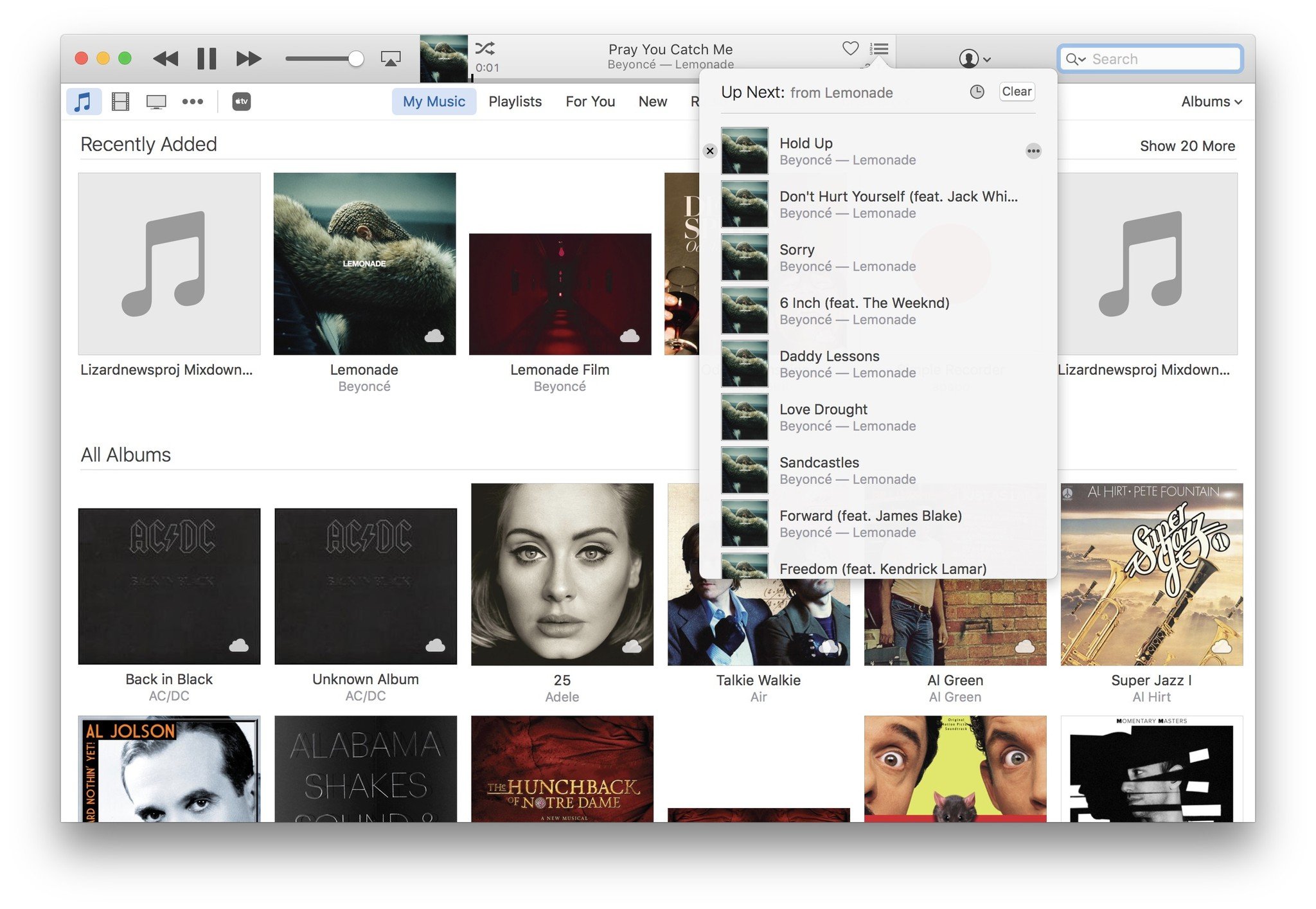Select the Music library icon
The width and height of the screenshot is (1316, 909).
84,102
